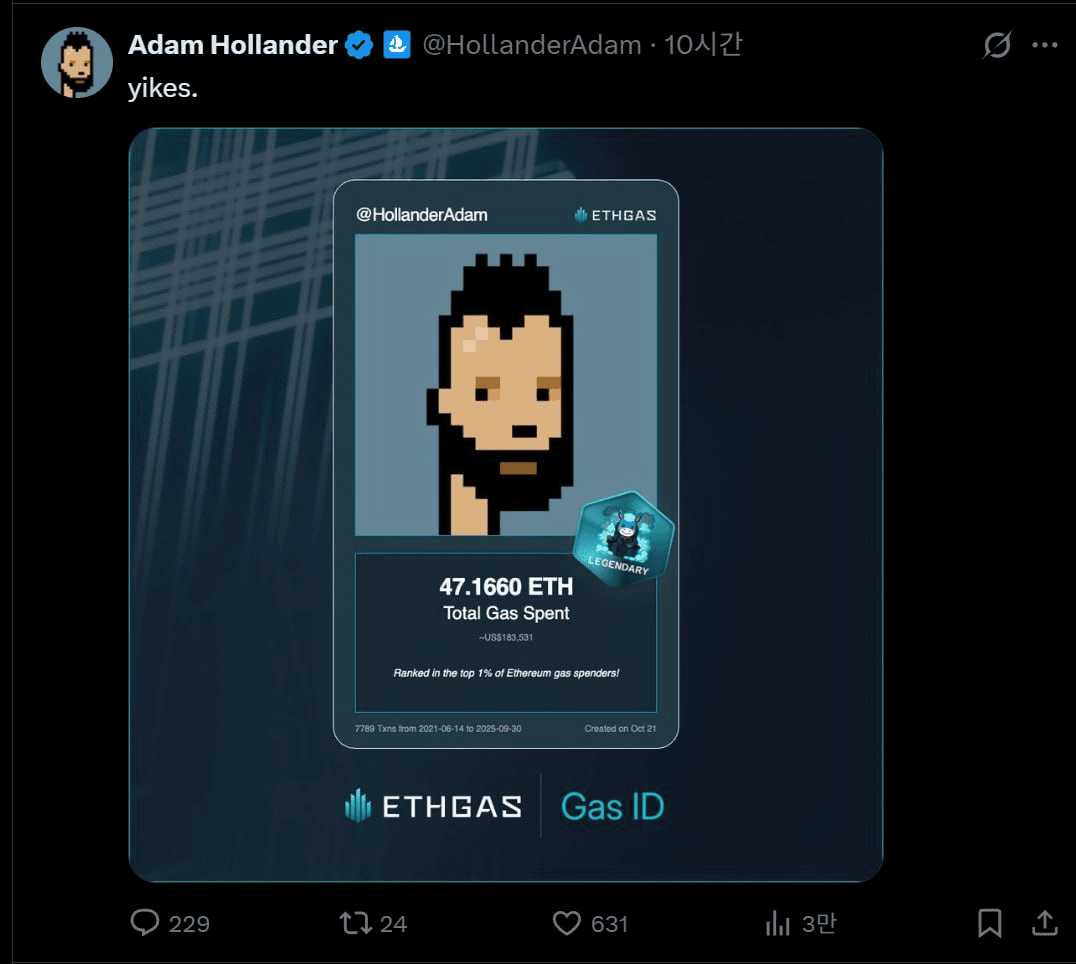This screenshot has width=1076, height=964.
Task: Open the ETHGAS Gas ID image
Action: coord(506,505)
